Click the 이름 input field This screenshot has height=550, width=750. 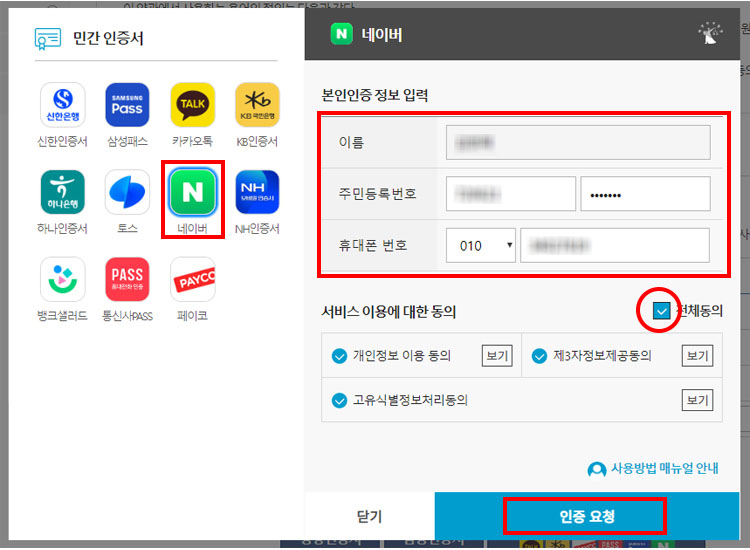[x=578, y=143]
